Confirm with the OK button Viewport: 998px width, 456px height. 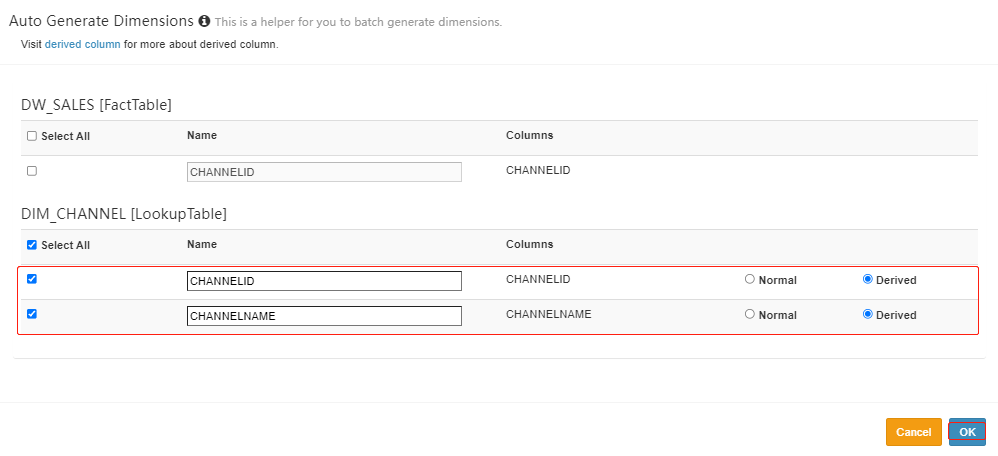pos(967,432)
